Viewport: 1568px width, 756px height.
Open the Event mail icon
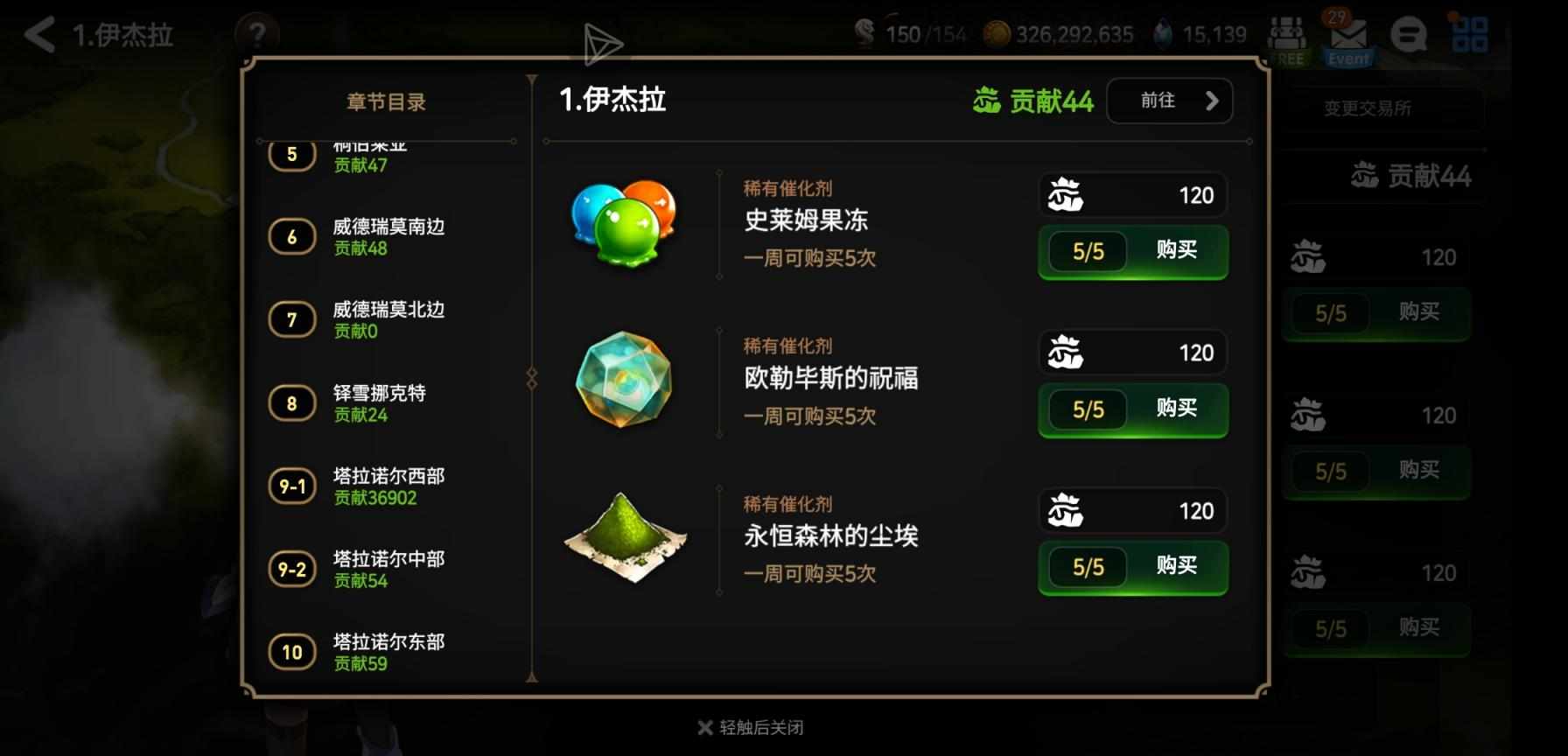pos(1347,38)
